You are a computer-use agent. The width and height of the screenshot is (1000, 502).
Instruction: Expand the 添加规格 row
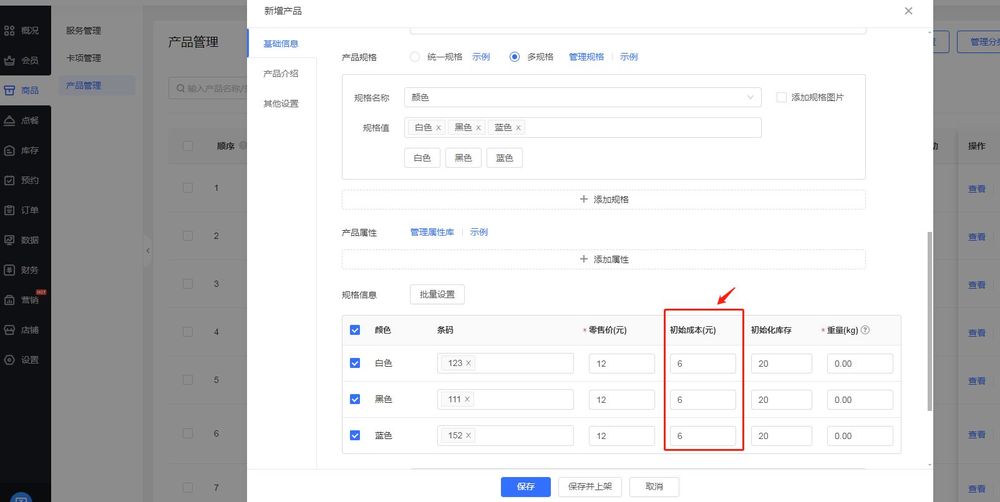click(x=603, y=199)
